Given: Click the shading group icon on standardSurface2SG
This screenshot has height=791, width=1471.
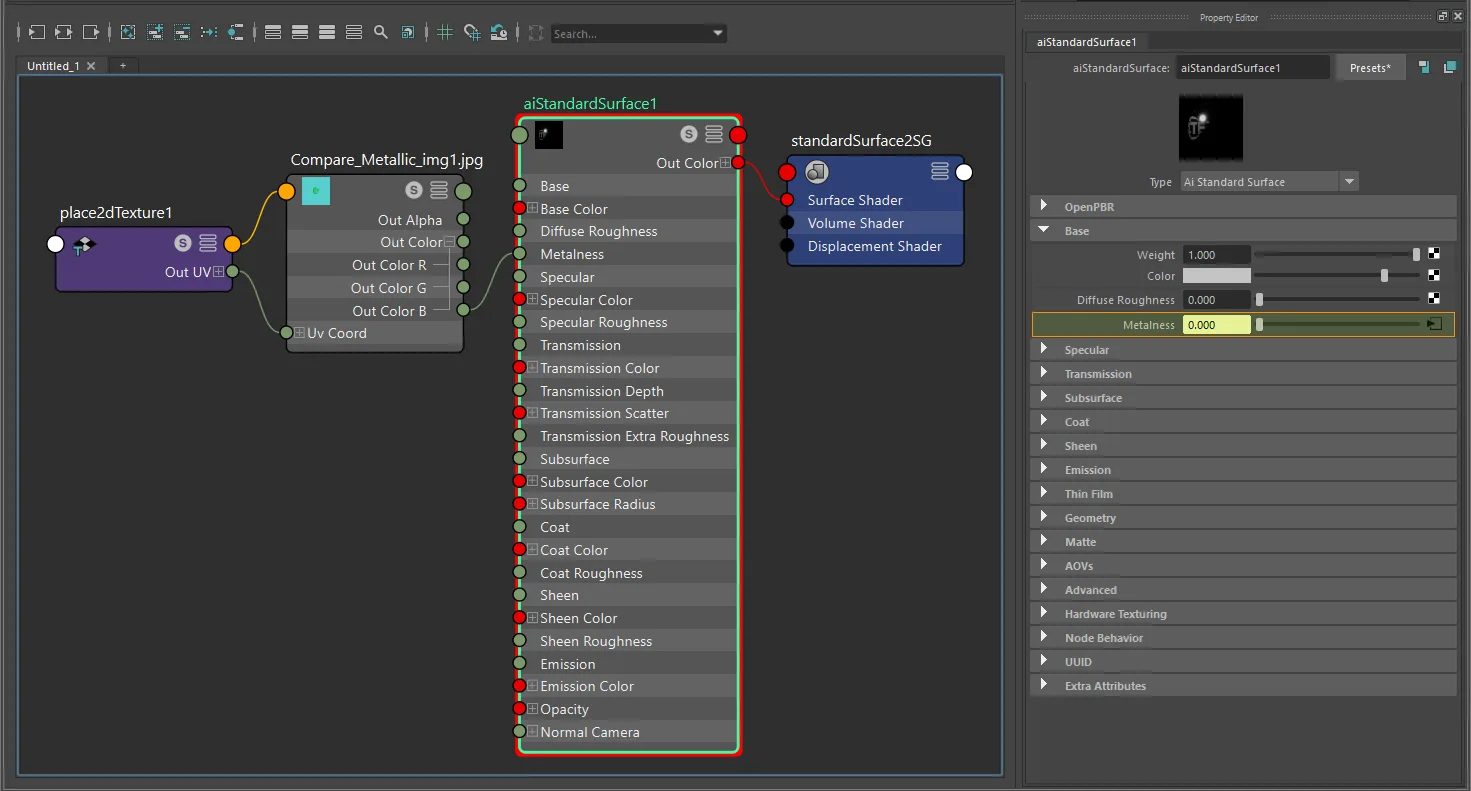Looking at the screenshot, I should pos(817,172).
